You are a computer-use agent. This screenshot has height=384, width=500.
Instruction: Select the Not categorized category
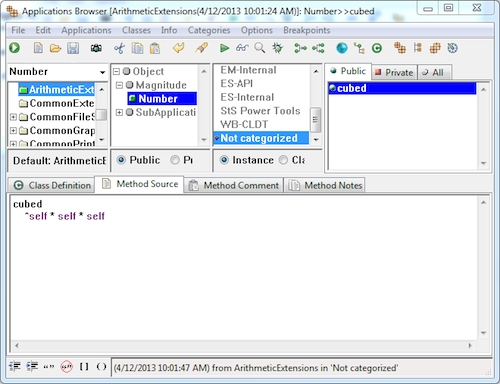261,138
